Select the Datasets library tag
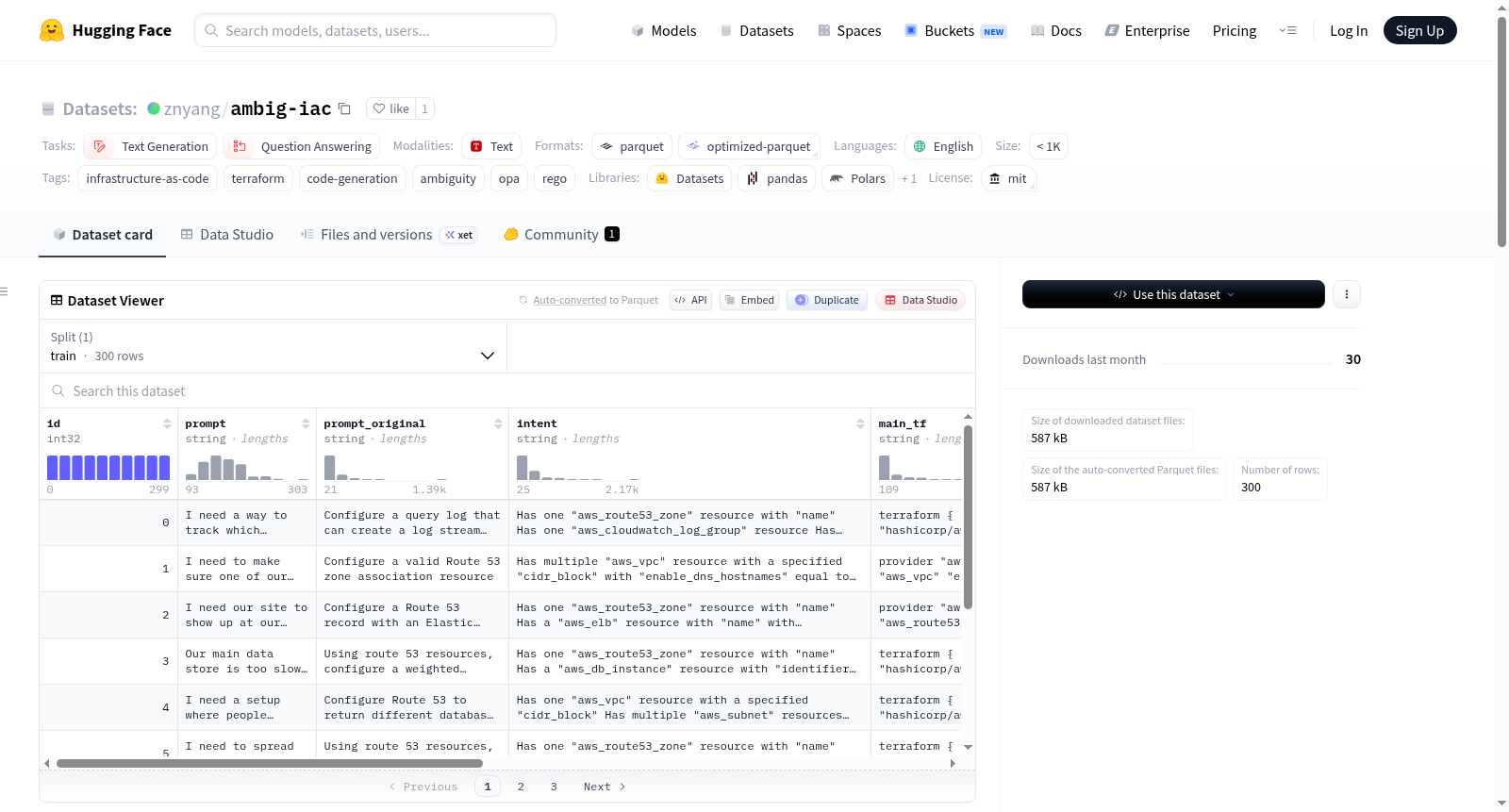Viewport: 1509px width, 812px height. pos(689,178)
